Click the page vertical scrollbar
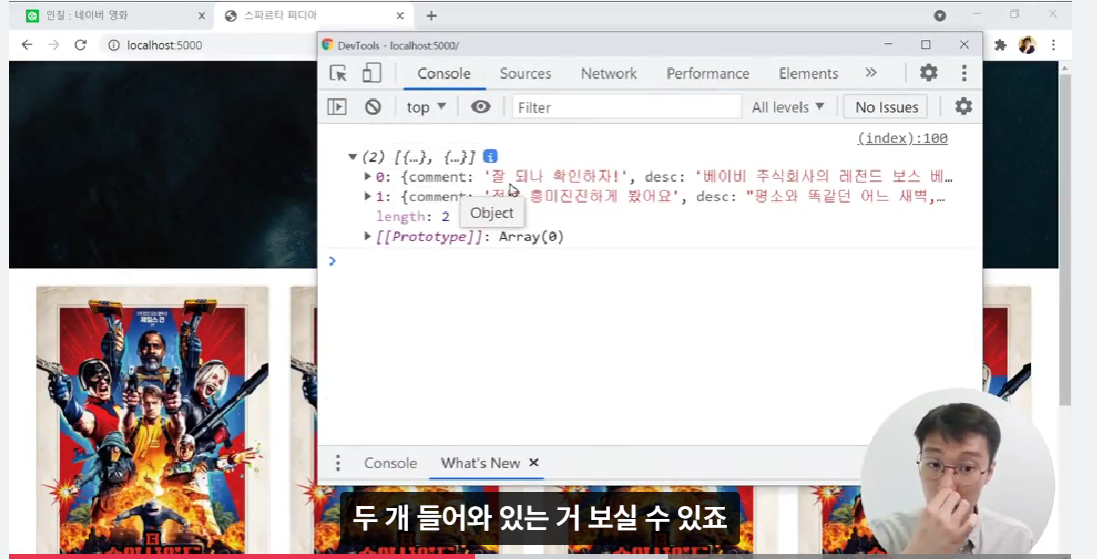 [x=1065, y=238]
